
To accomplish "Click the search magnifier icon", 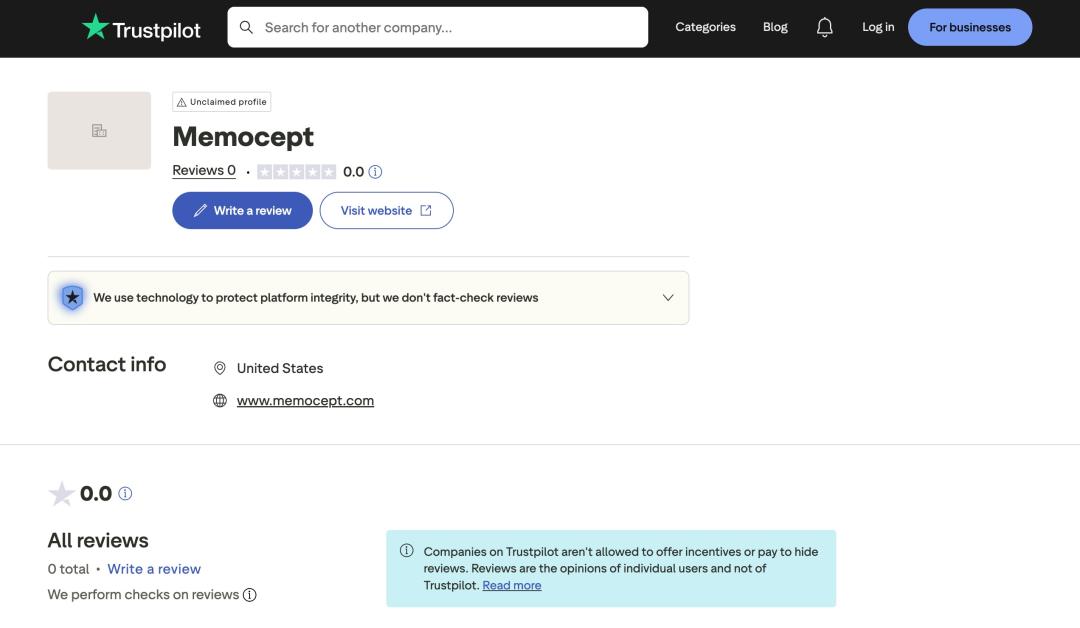I will click(x=246, y=27).
